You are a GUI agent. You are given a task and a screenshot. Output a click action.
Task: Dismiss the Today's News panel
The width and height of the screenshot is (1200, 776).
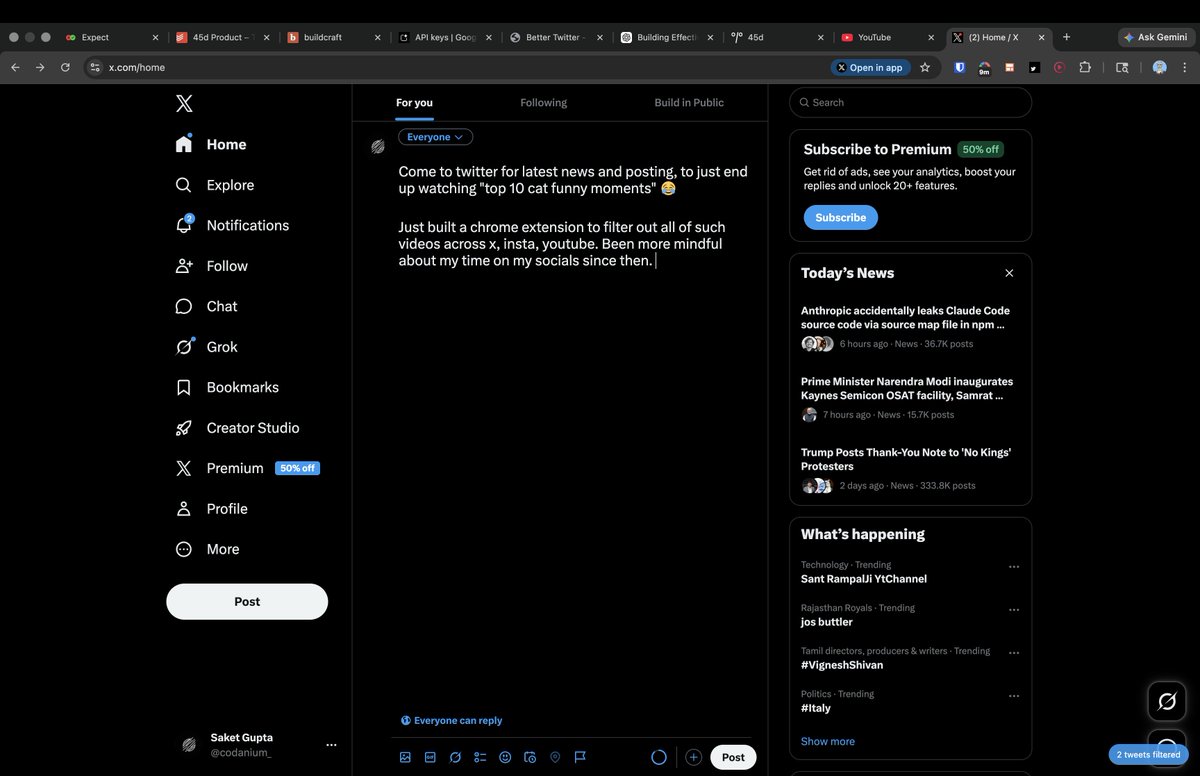tap(1009, 273)
